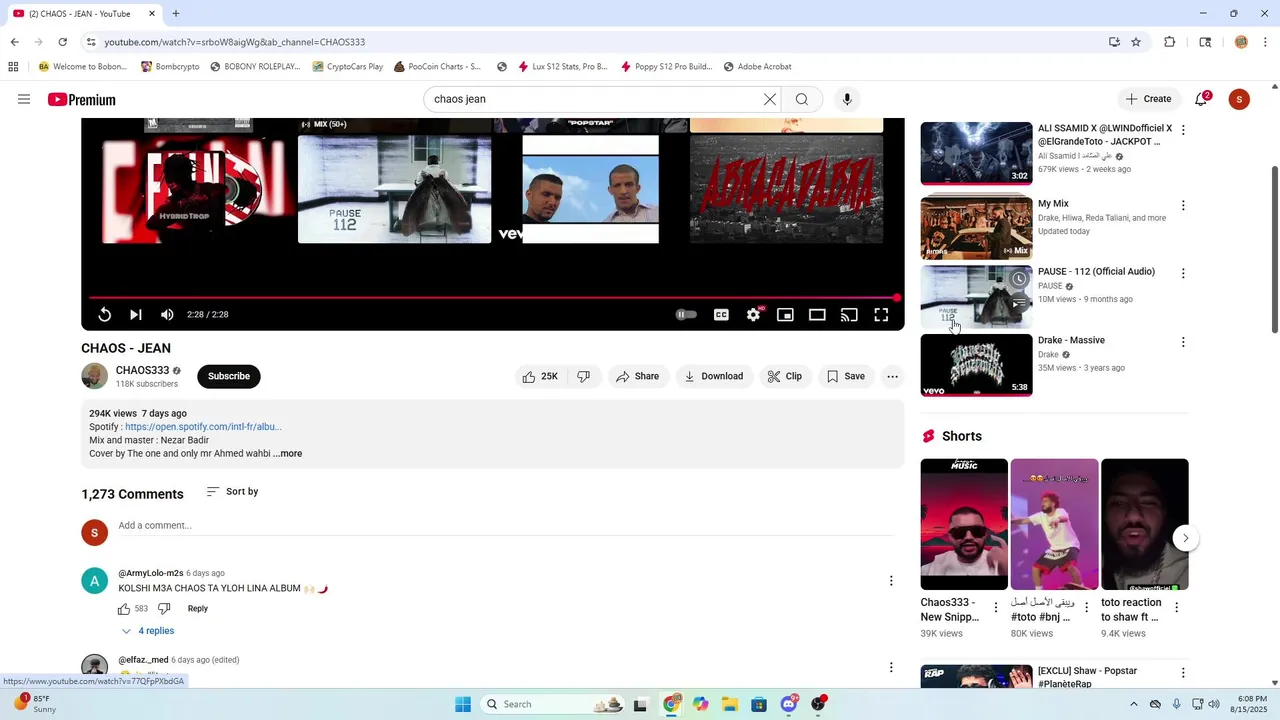Open the Spotify album link
The width and height of the screenshot is (1280, 720).
tap(203, 427)
